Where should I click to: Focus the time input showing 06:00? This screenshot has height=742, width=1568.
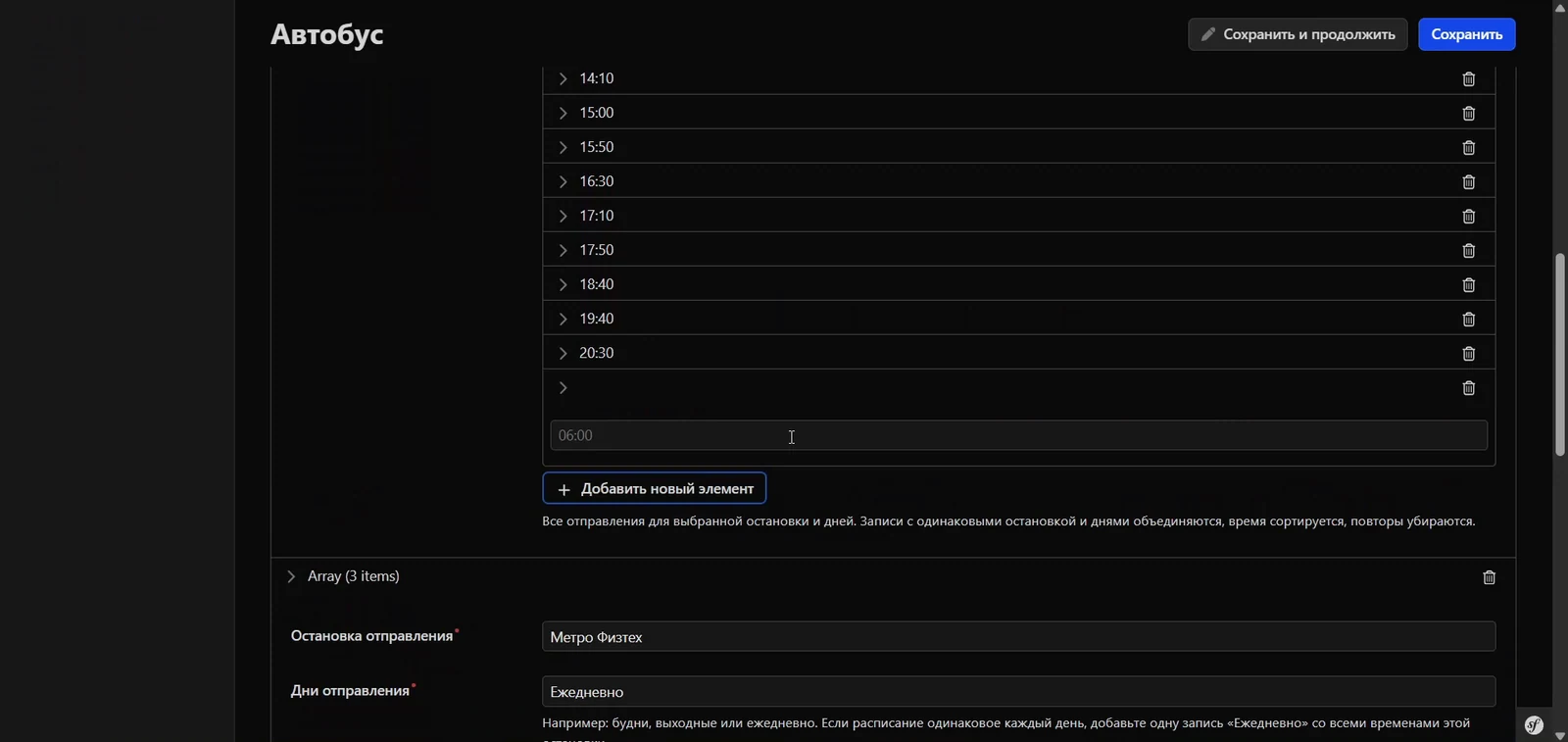pyautogui.click(x=1018, y=435)
